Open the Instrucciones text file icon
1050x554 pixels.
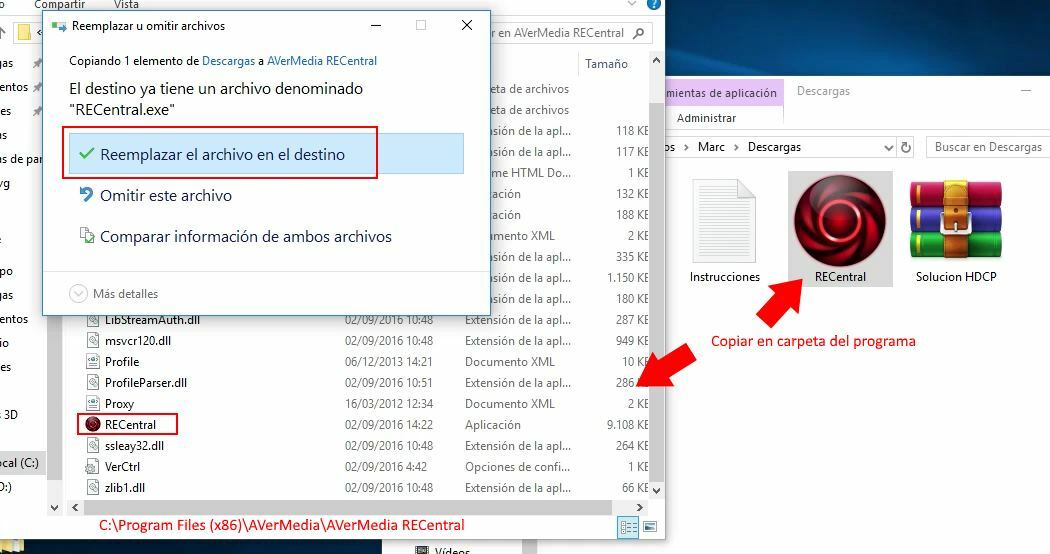(x=724, y=220)
